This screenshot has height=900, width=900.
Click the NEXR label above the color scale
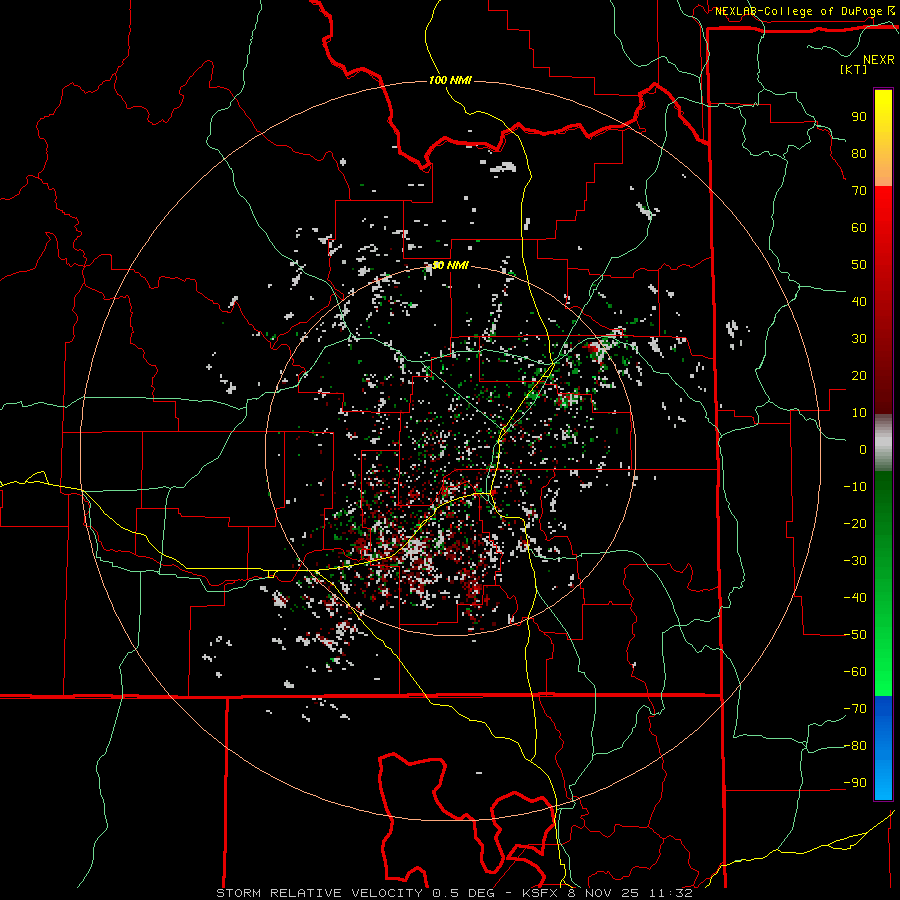click(x=879, y=60)
